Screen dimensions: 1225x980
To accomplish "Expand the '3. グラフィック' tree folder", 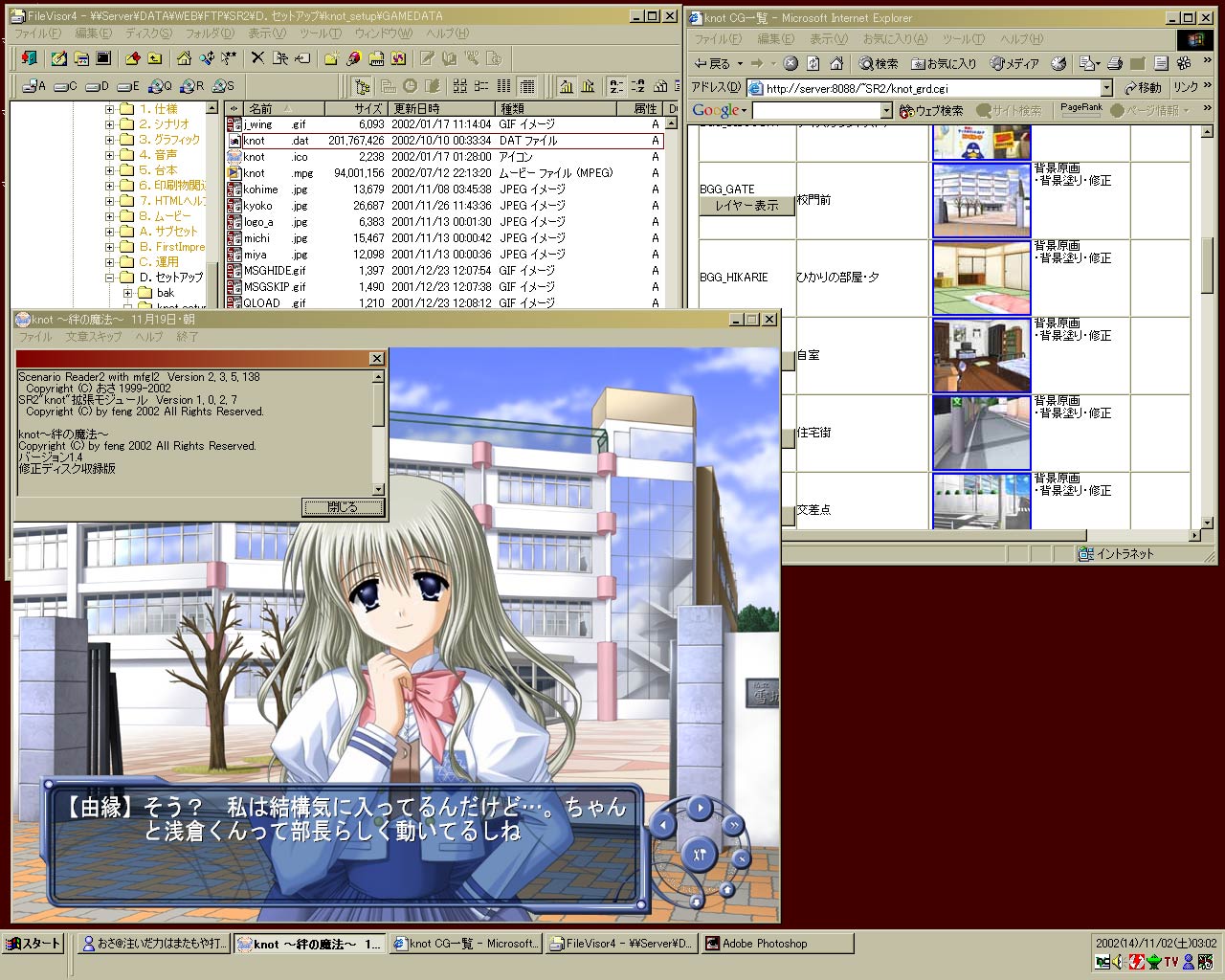I will [x=110, y=140].
